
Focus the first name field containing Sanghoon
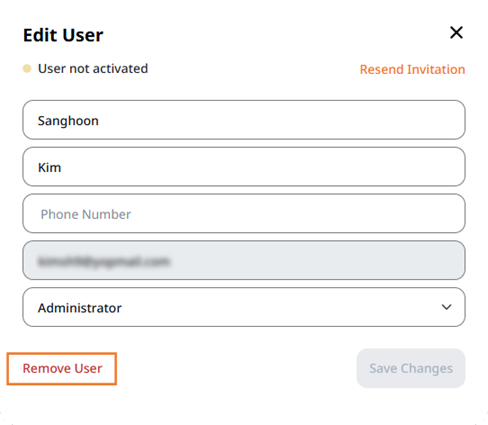[x=244, y=120]
